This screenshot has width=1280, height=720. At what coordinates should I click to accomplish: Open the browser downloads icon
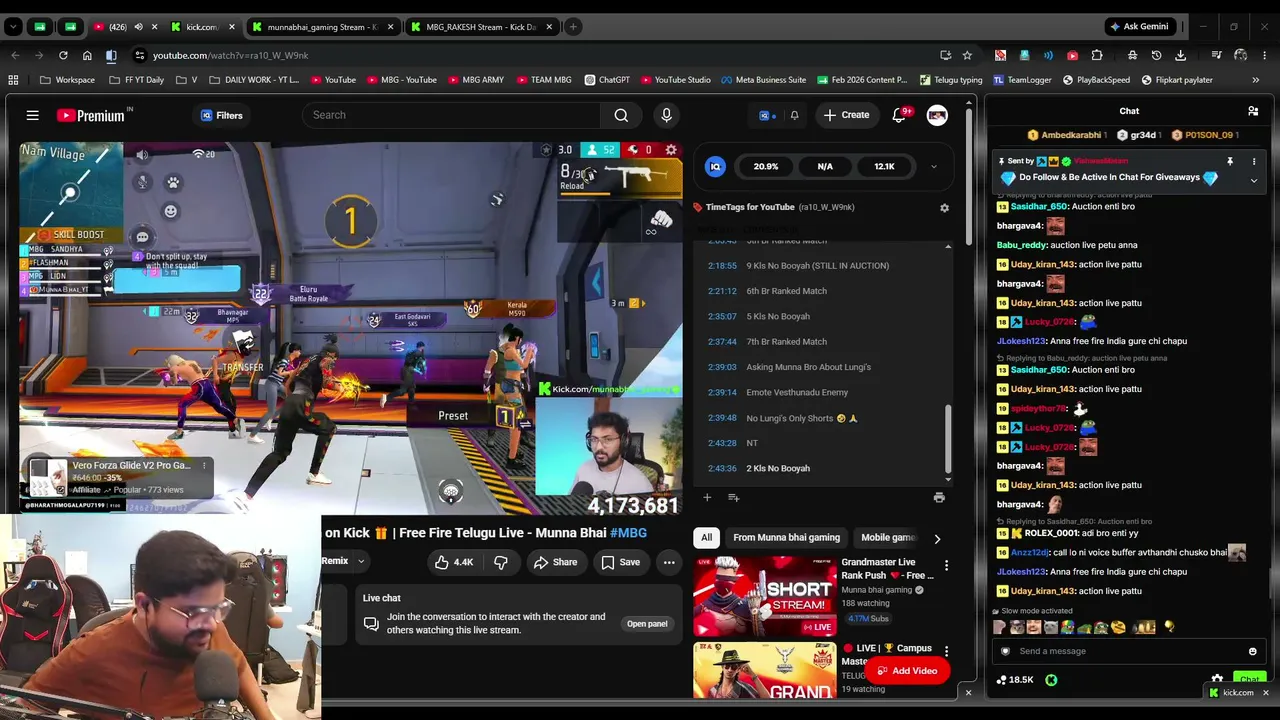click(1181, 55)
